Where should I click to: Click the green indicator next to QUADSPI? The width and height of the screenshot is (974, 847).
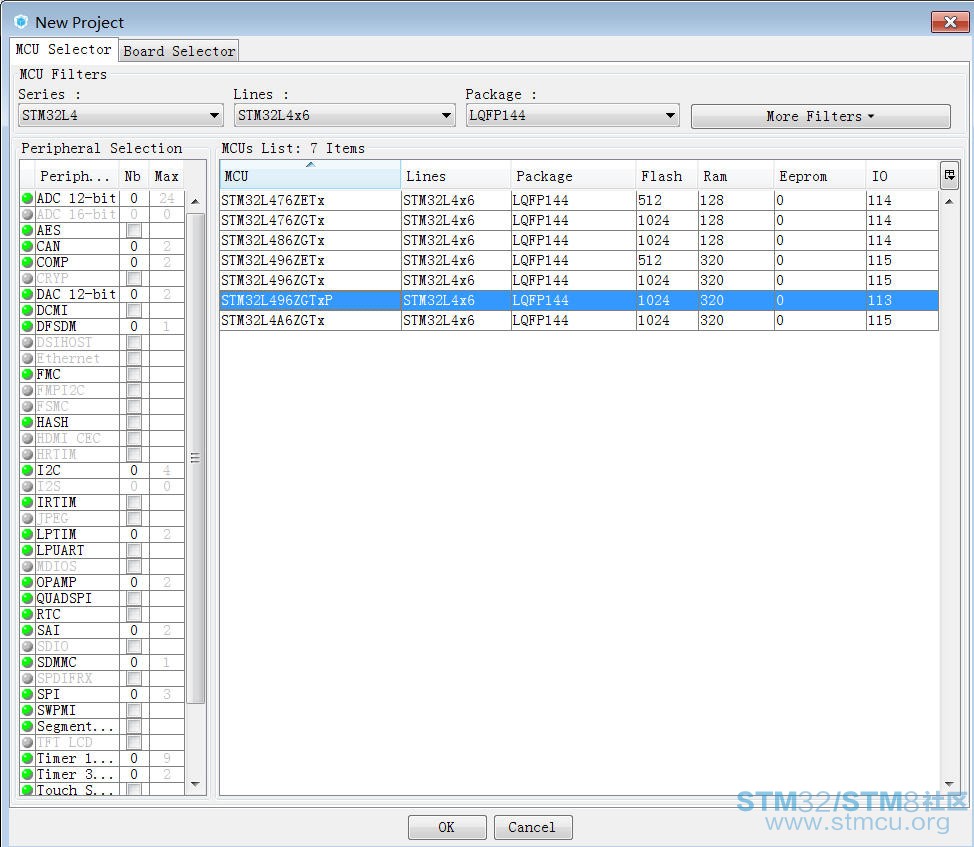tap(27, 599)
